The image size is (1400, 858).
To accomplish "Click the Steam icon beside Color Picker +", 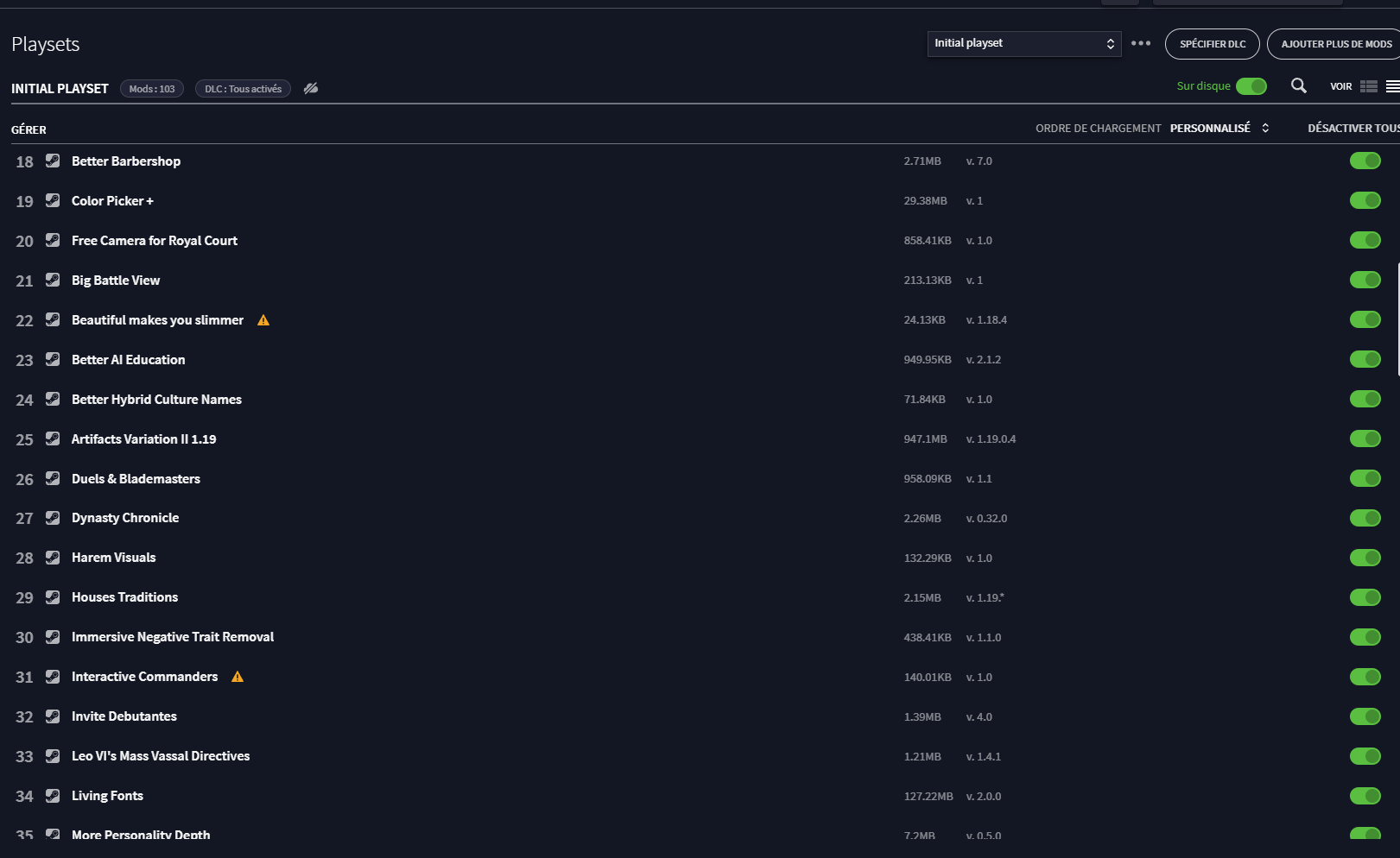I will point(53,200).
